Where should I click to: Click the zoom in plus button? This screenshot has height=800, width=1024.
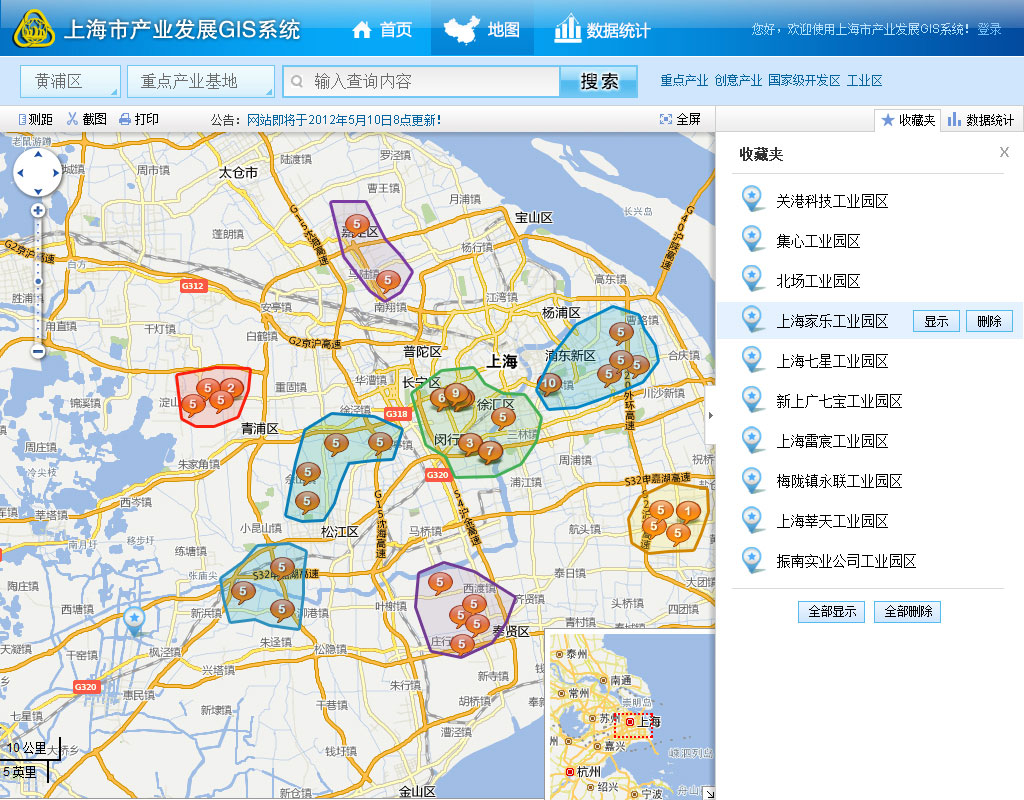pyautogui.click(x=38, y=211)
